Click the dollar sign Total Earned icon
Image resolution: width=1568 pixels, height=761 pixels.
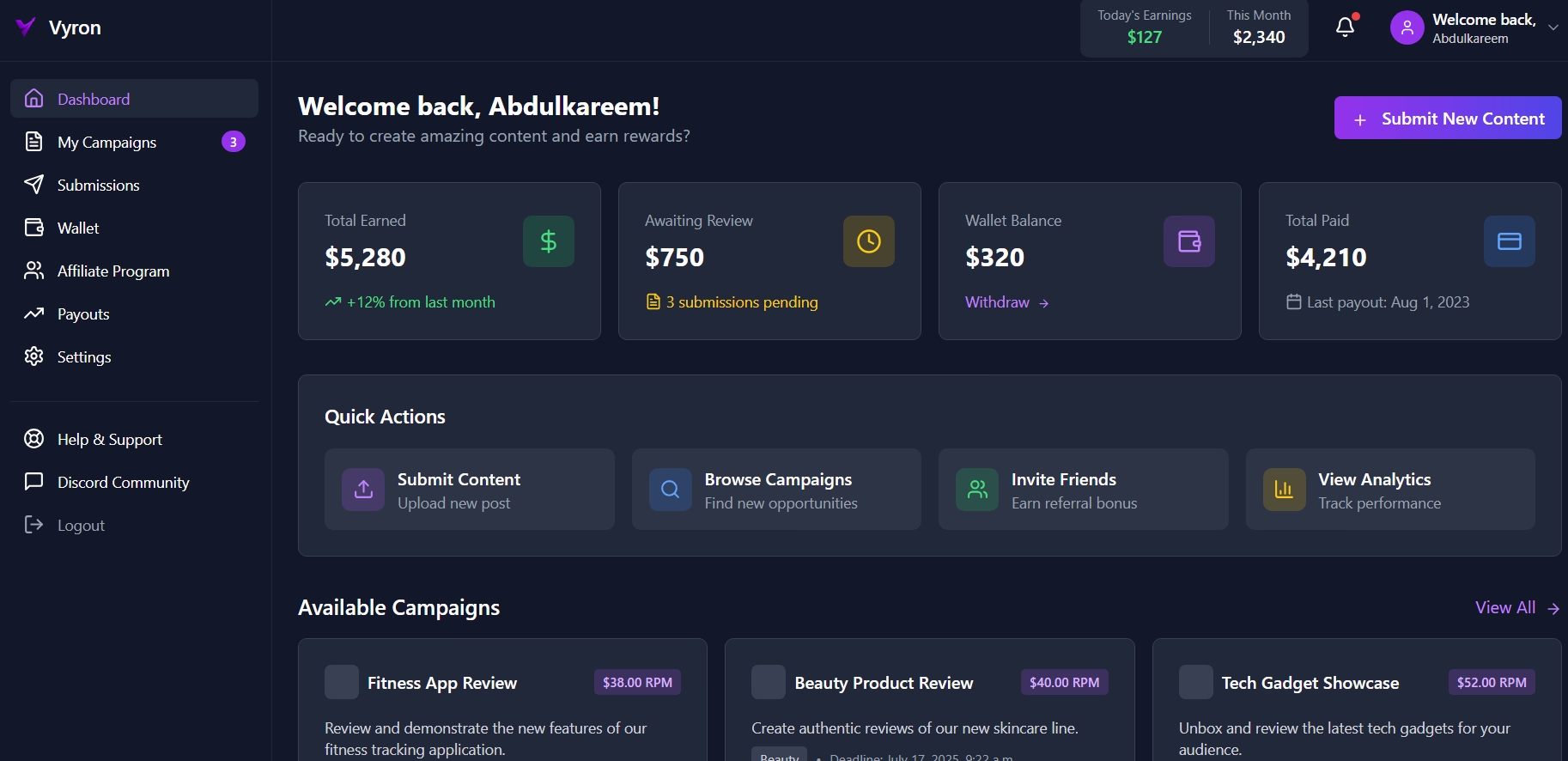pyautogui.click(x=548, y=241)
